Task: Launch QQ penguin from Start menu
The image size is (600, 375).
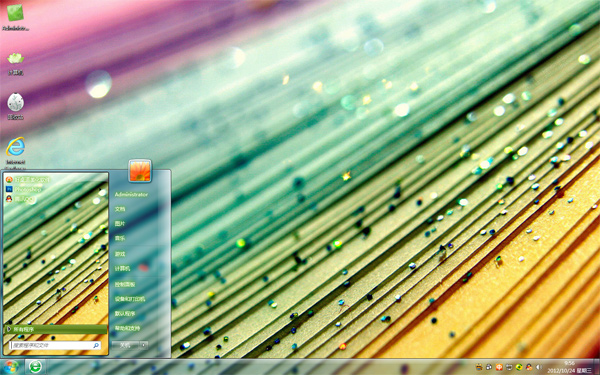Action: click(21, 199)
